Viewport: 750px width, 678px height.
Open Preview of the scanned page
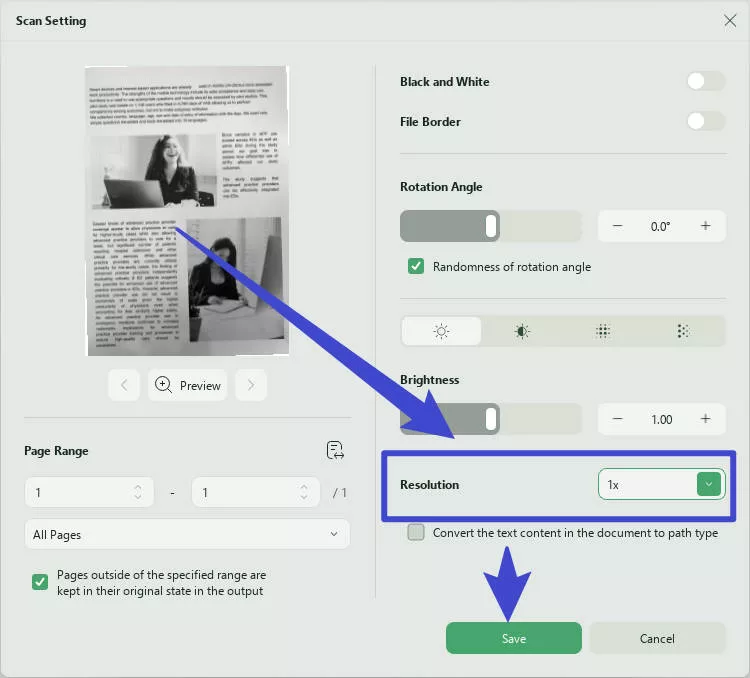188,385
